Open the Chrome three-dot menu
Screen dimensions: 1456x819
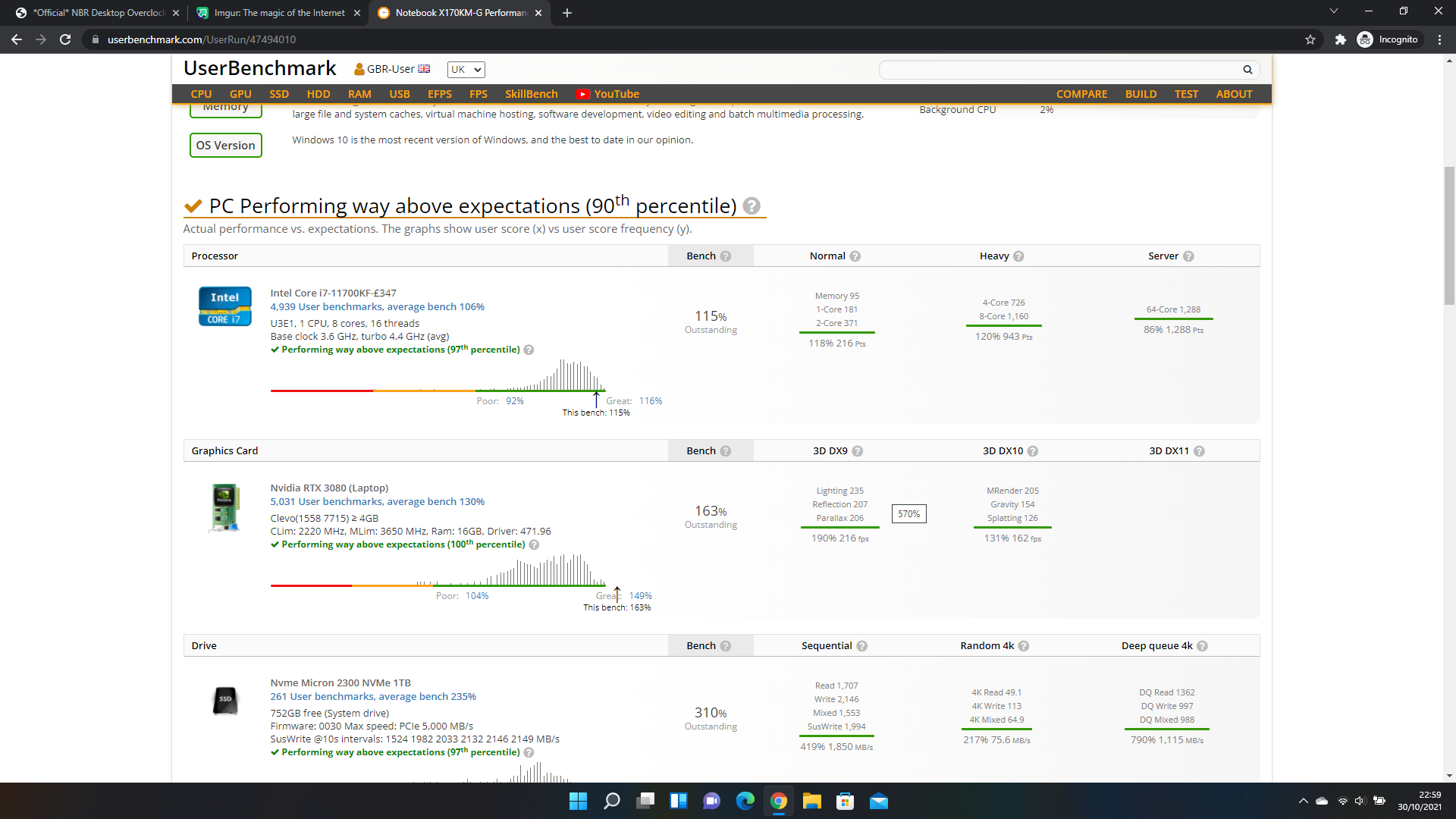click(1439, 39)
